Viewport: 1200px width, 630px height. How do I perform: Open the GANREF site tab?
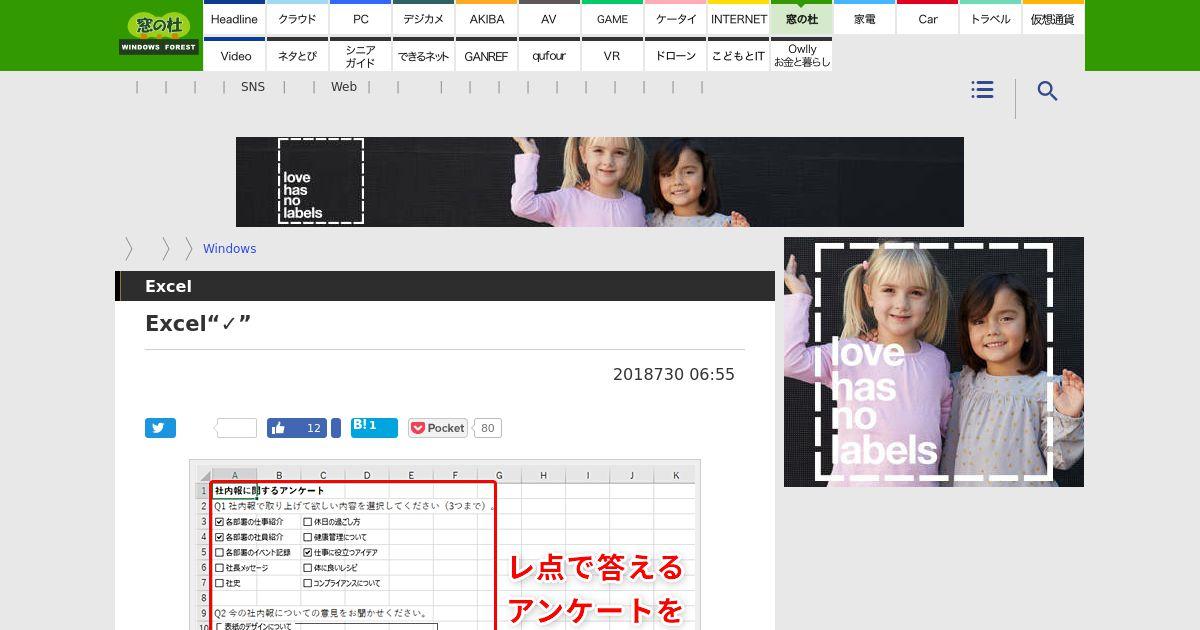(x=486, y=56)
